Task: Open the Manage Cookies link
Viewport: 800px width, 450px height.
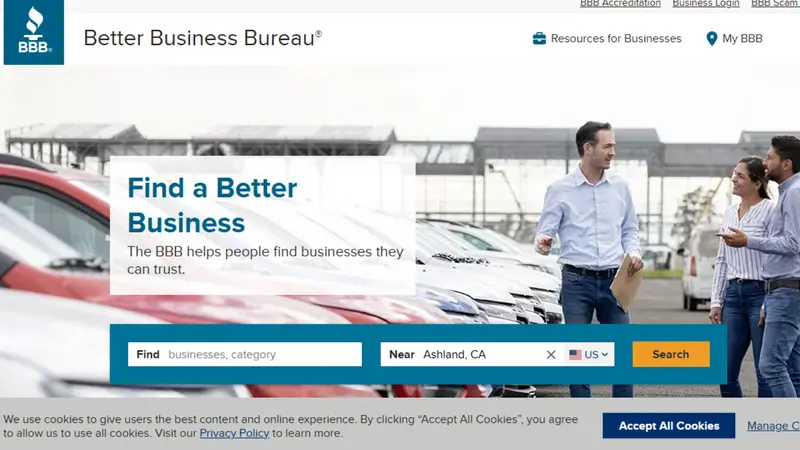Action: point(773,426)
